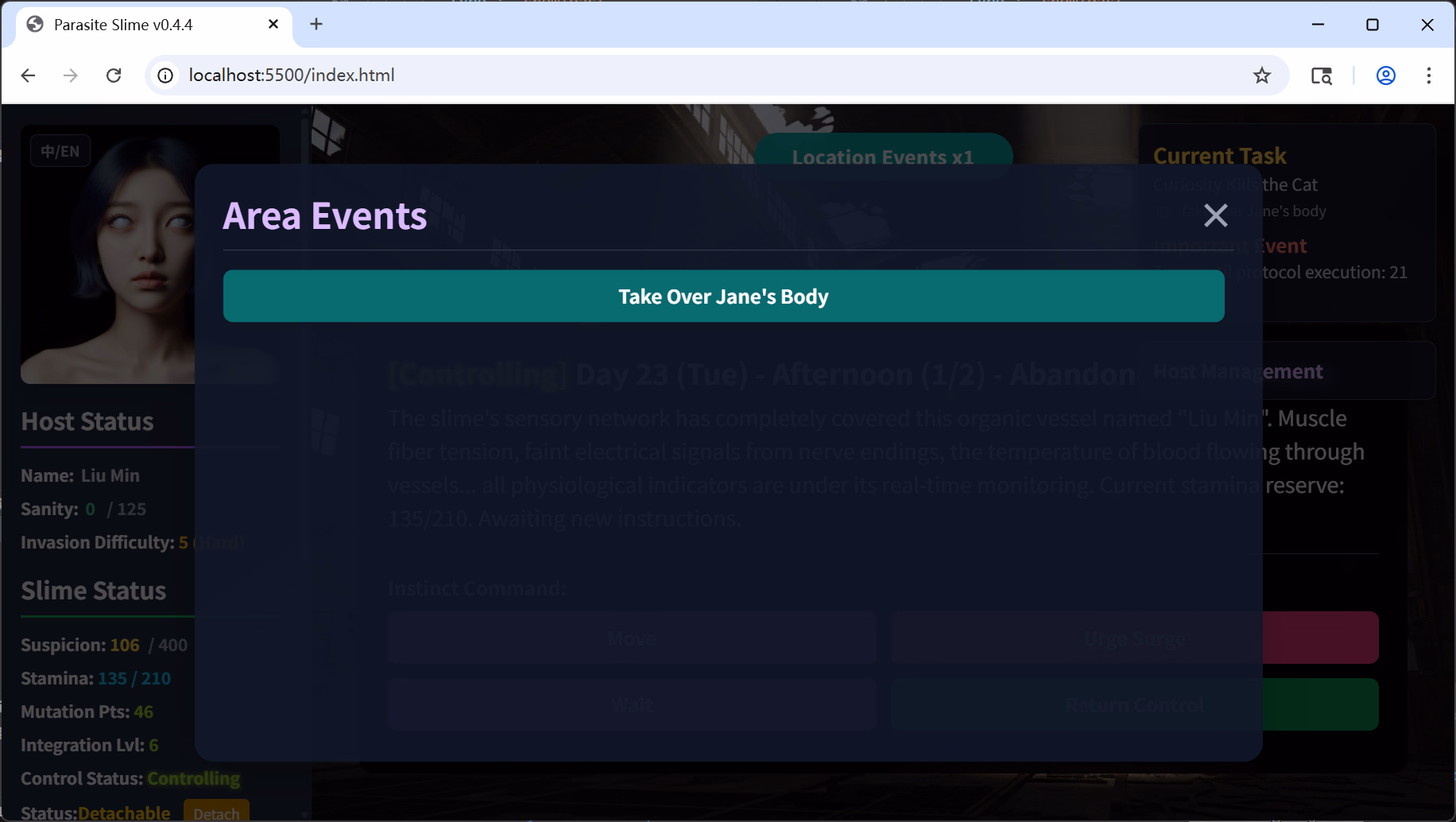1456x822 pixels.
Task: Click the Sanity: 0 / 125 value
Action: point(83,509)
